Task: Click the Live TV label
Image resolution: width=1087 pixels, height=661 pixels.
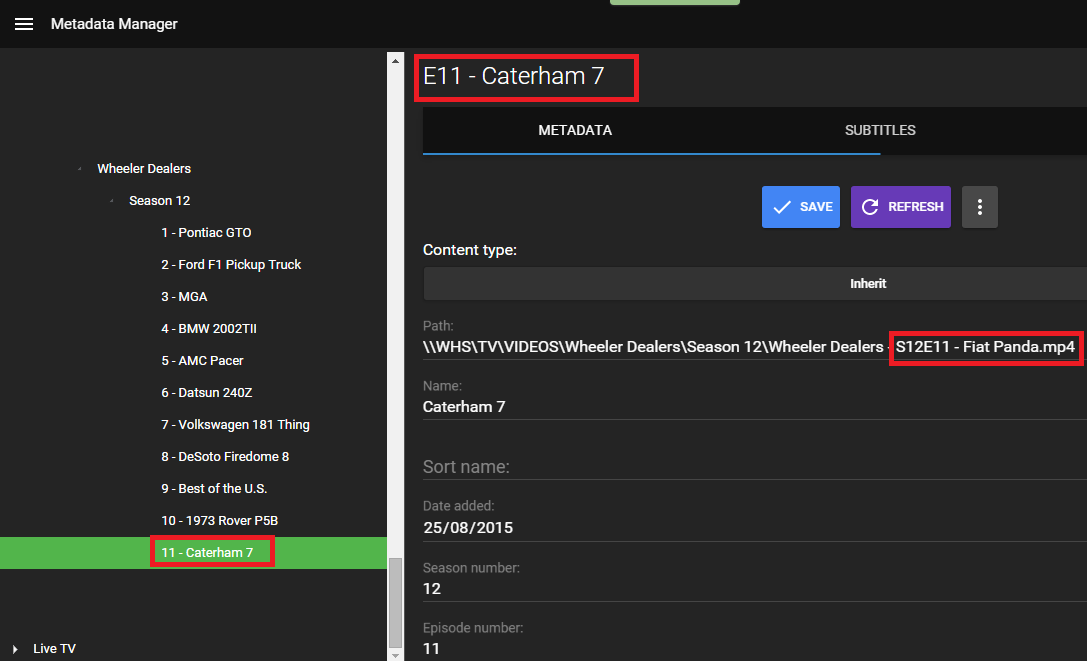Action: click(54, 649)
